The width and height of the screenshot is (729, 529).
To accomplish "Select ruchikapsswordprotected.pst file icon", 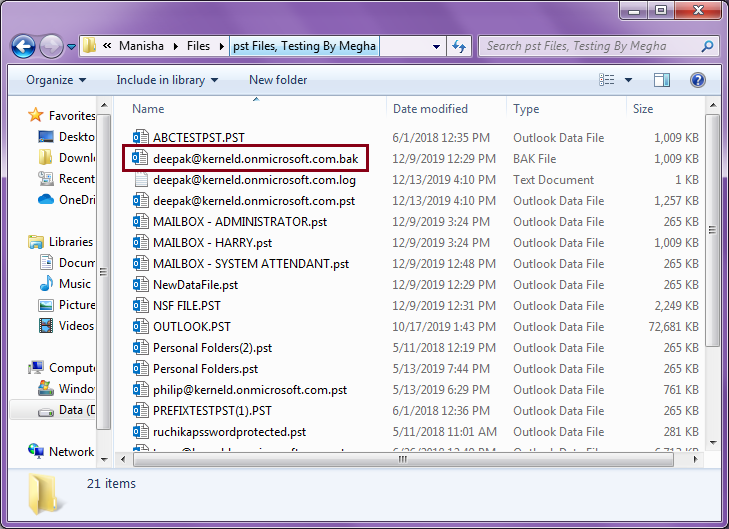I will click(x=140, y=431).
